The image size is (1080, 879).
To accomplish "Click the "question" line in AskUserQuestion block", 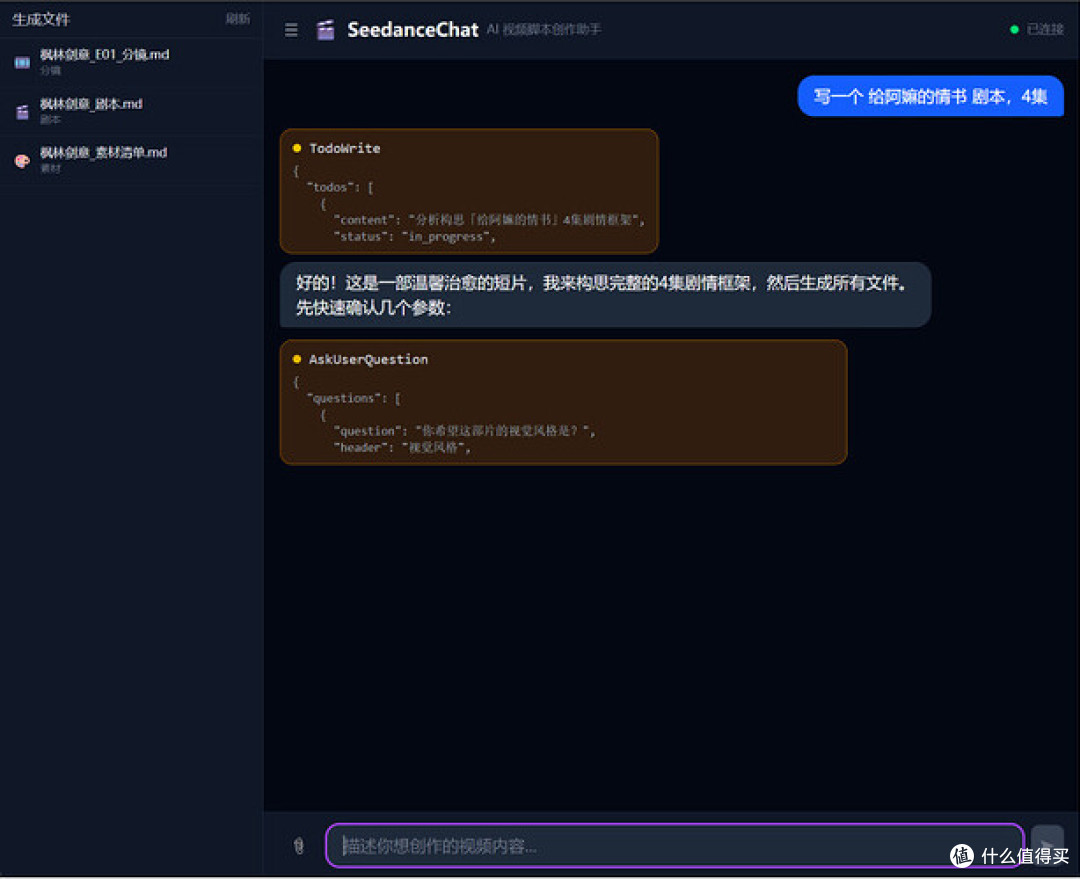I will [x=465, y=431].
